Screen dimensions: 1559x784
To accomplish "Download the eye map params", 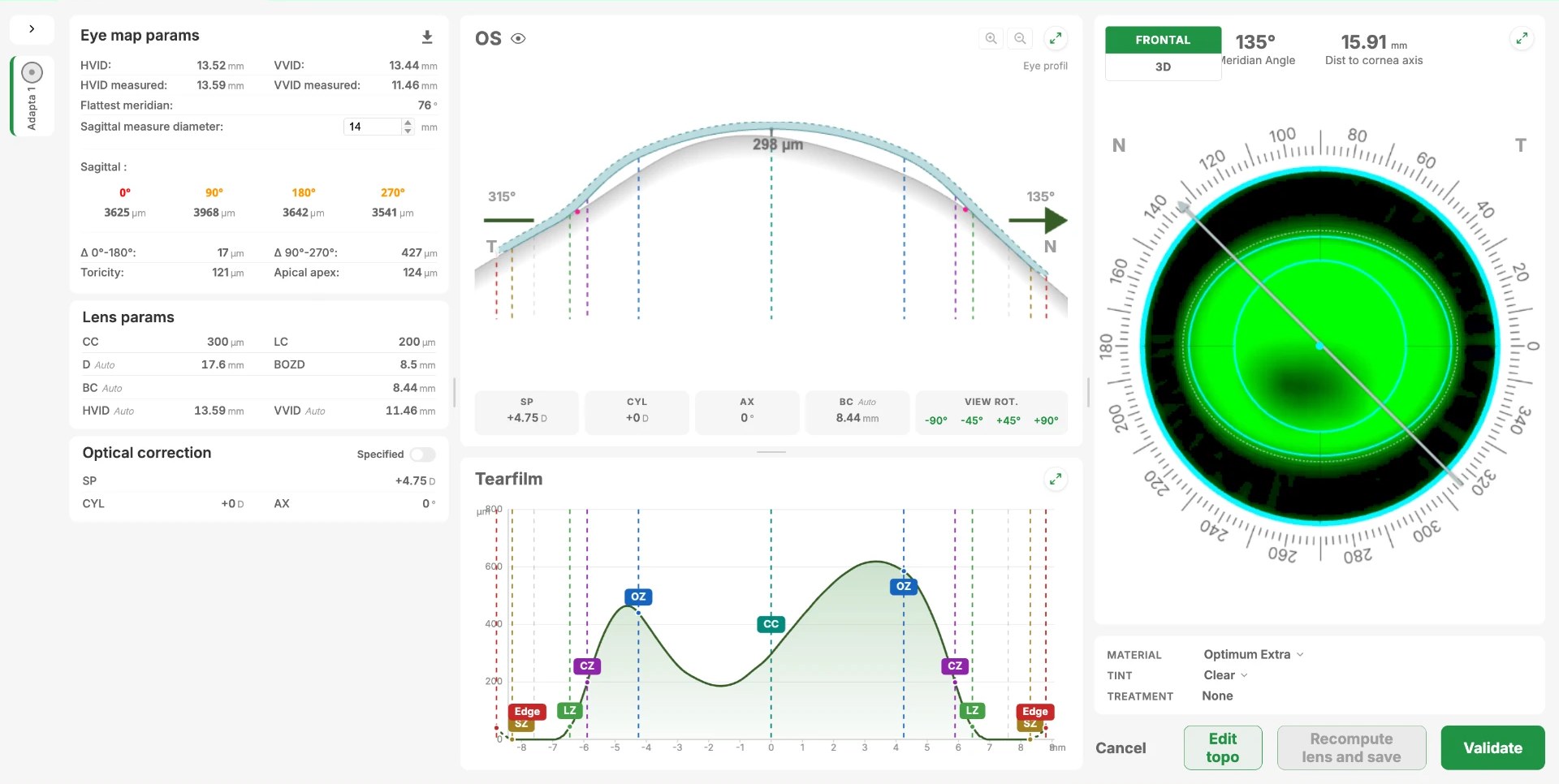I will (x=427, y=37).
